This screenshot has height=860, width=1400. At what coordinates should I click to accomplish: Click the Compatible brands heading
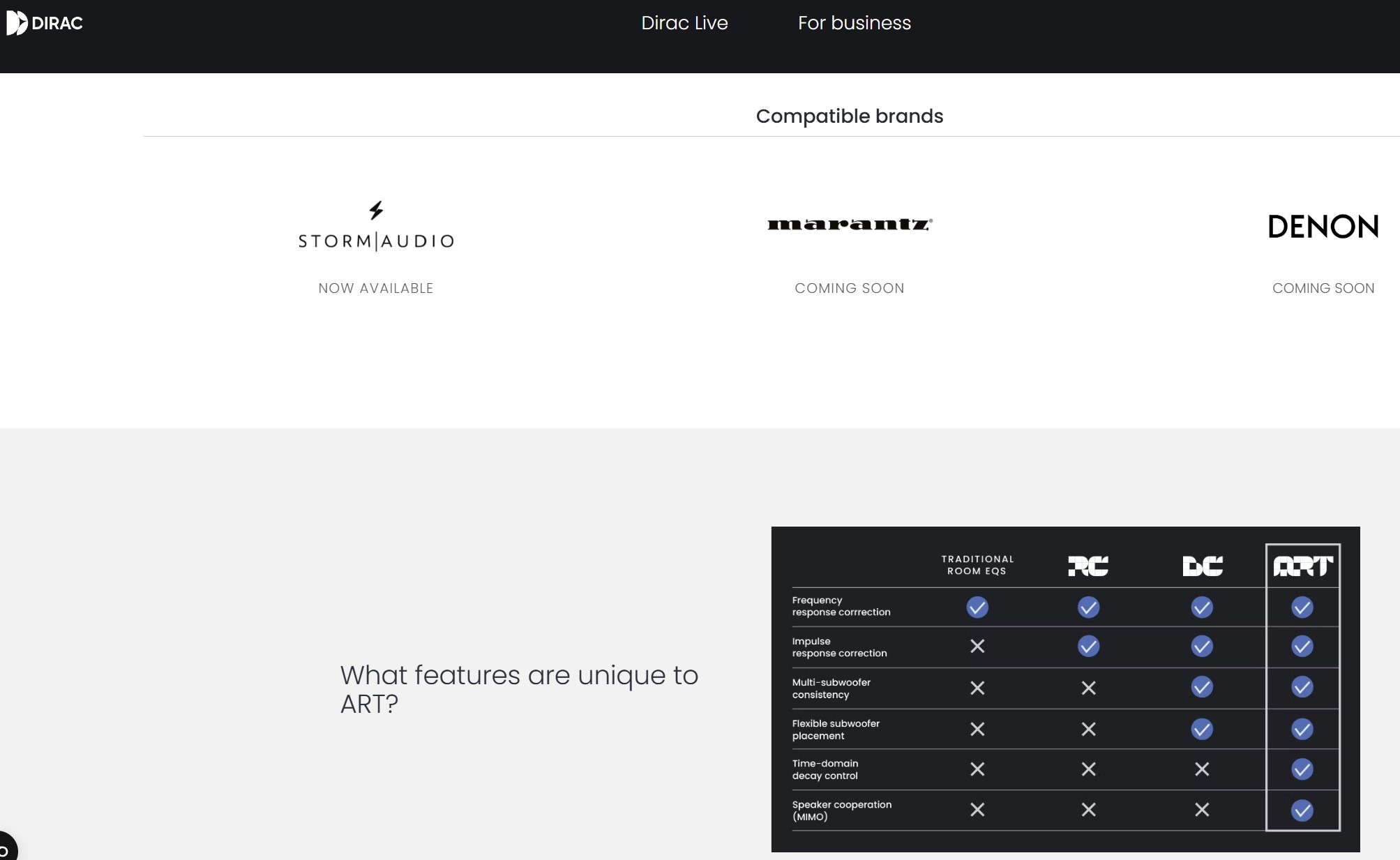click(x=849, y=116)
